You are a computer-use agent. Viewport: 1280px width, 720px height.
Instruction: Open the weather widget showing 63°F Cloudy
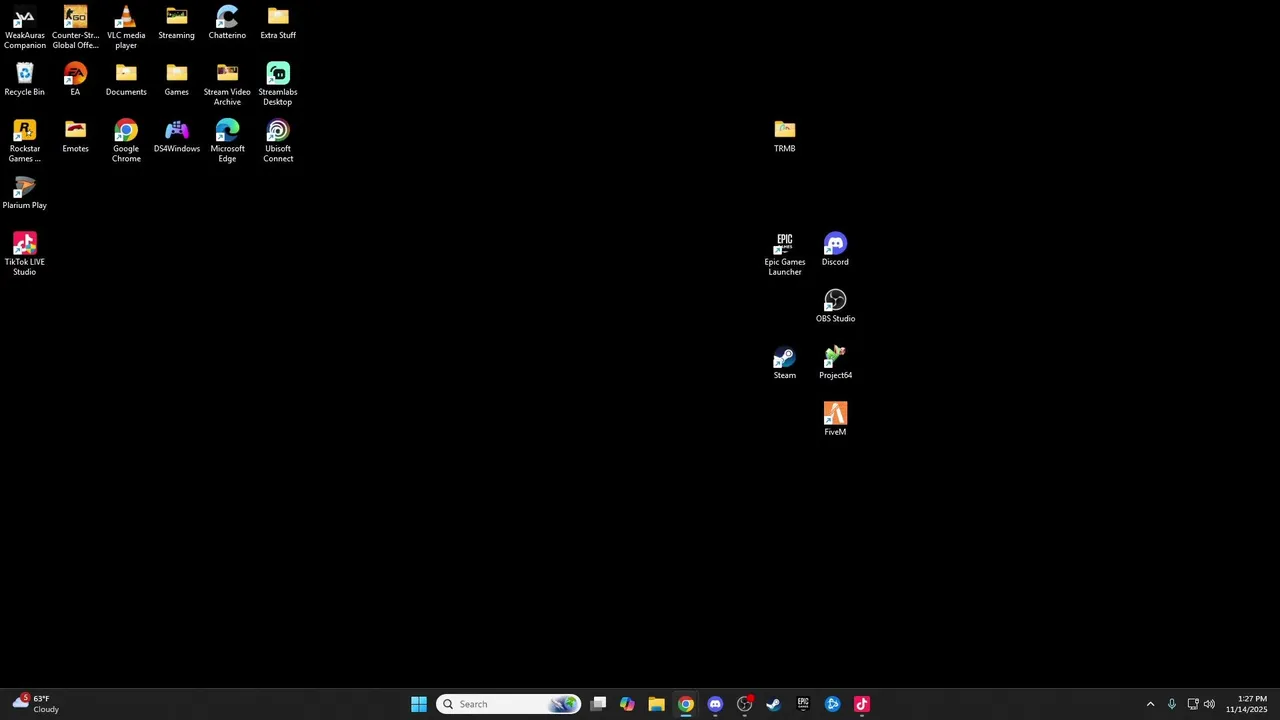click(x=36, y=704)
